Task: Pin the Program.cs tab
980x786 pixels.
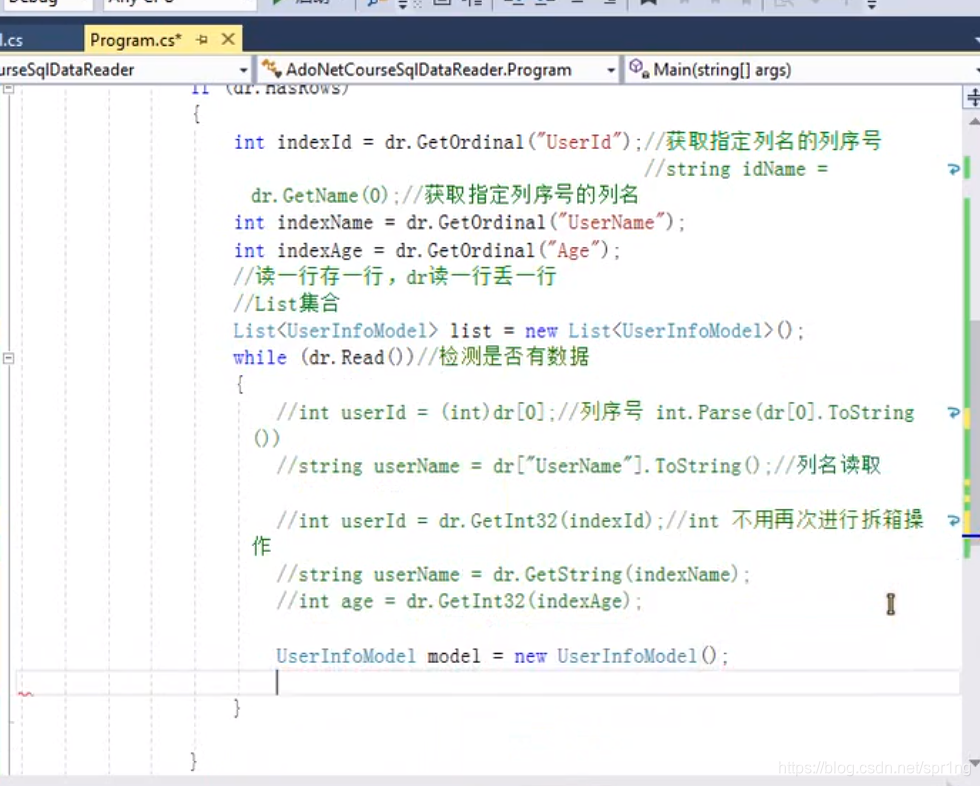Action: point(201,40)
